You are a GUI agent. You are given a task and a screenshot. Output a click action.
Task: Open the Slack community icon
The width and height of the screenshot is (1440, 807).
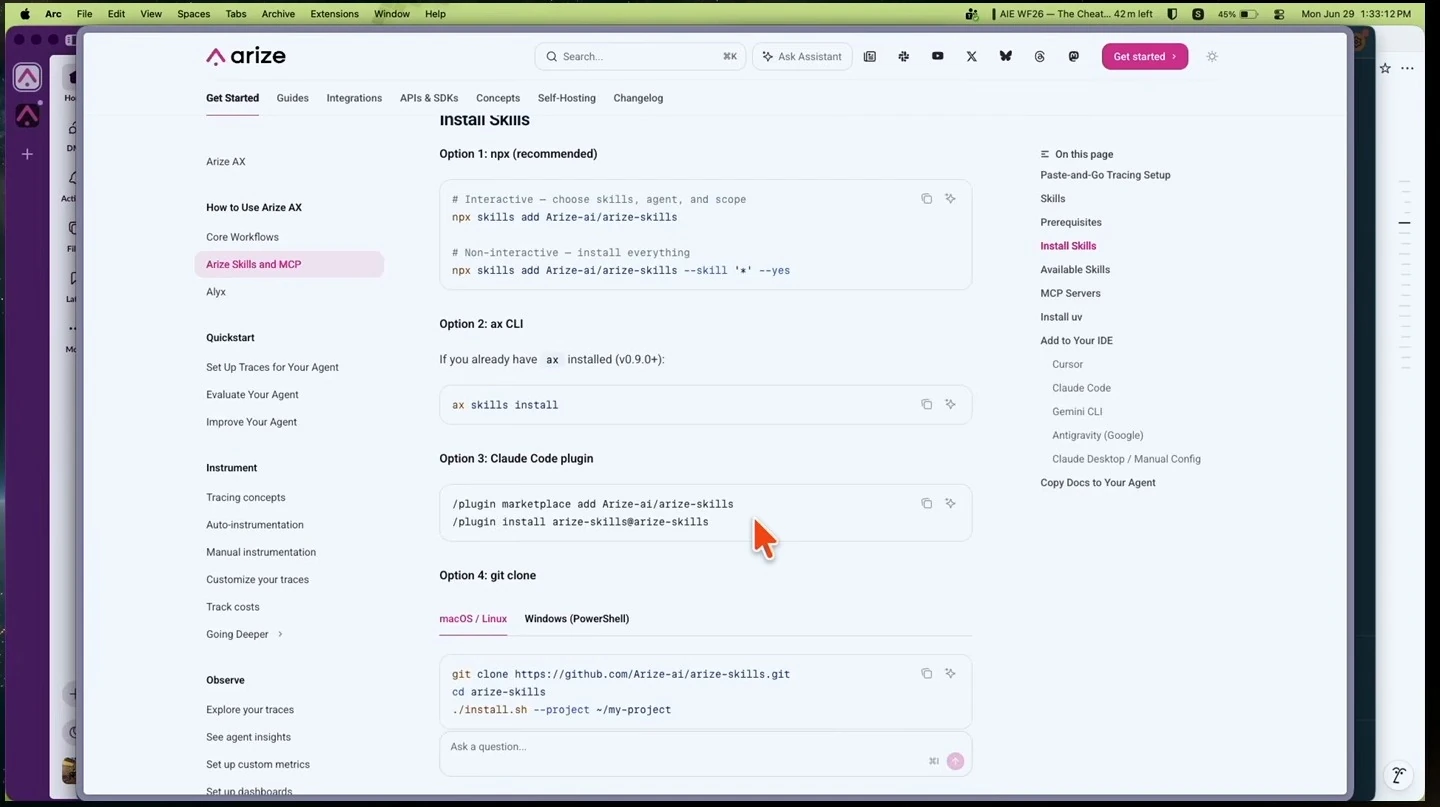click(x=904, y=57)
